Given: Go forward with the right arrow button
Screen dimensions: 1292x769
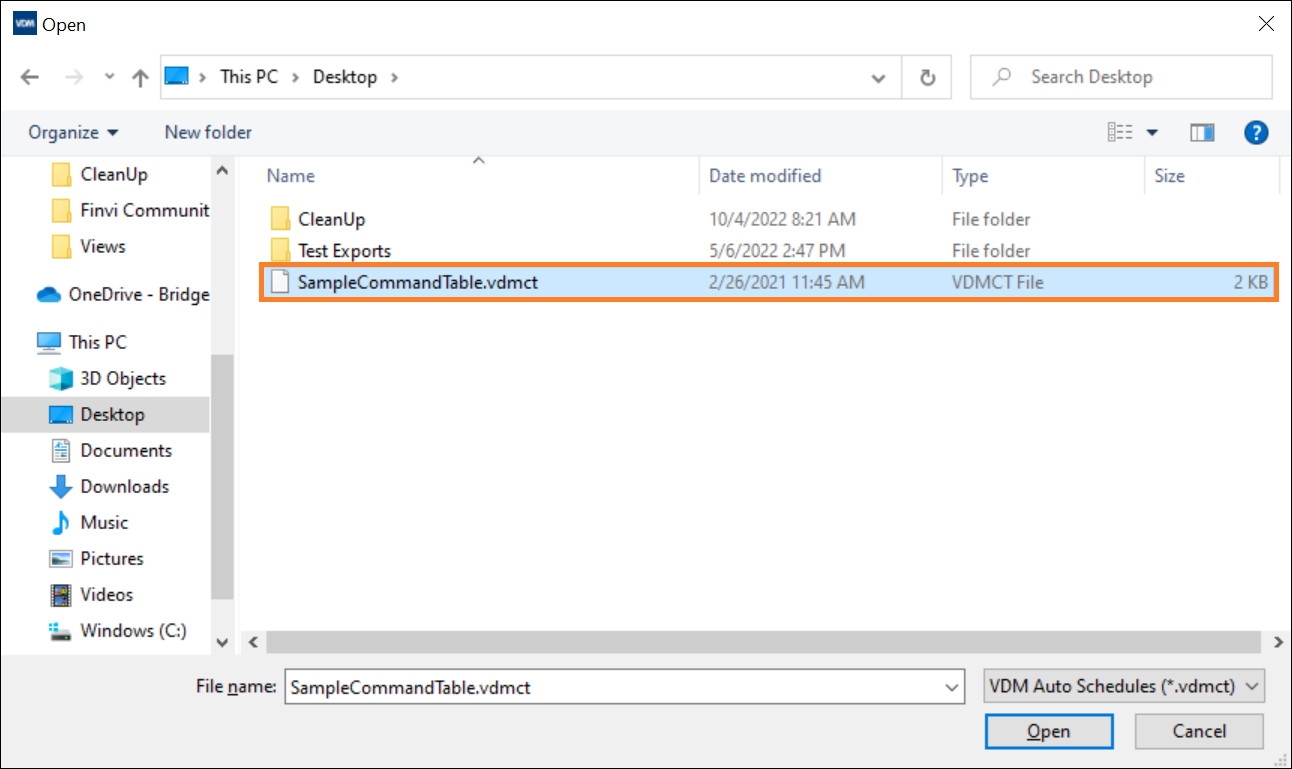Looking at the screenshot, I should [73, 77].
